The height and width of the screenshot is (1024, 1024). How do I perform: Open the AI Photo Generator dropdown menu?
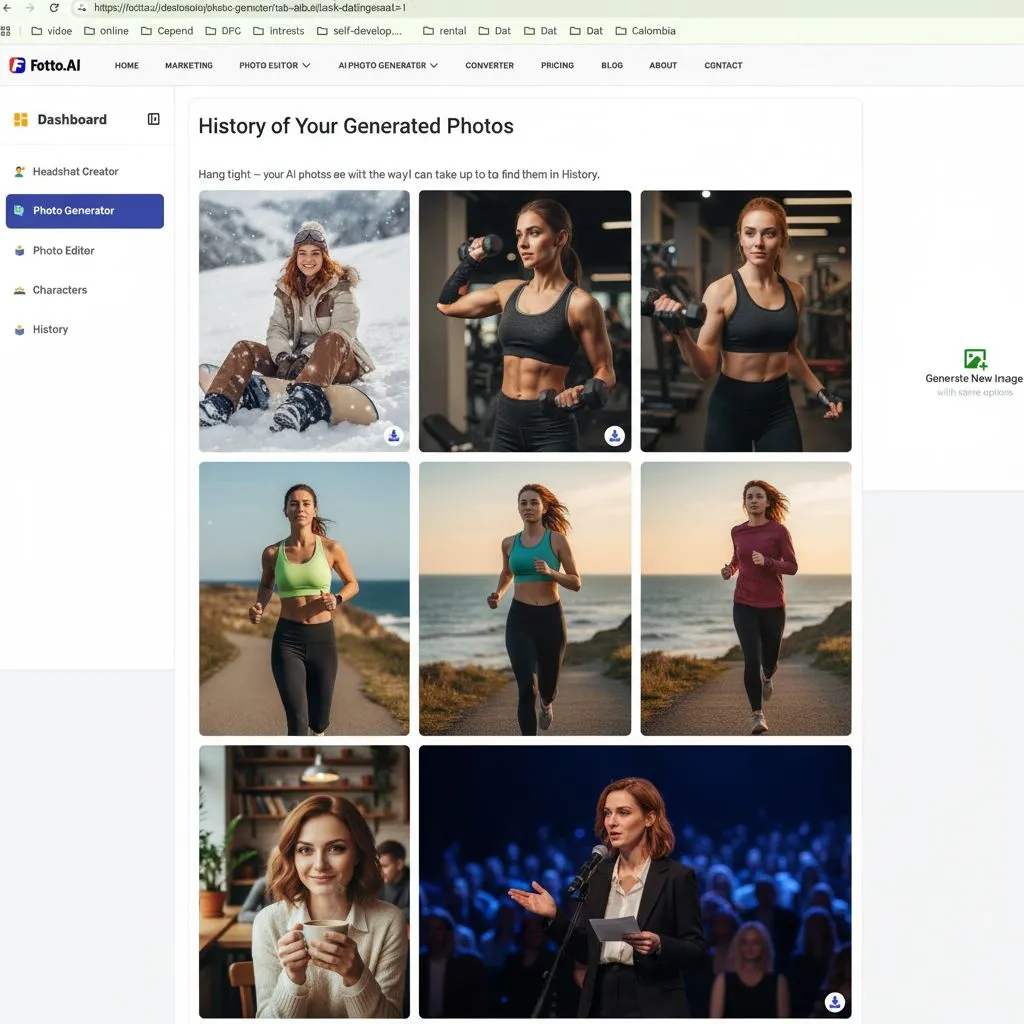(386, 65)
